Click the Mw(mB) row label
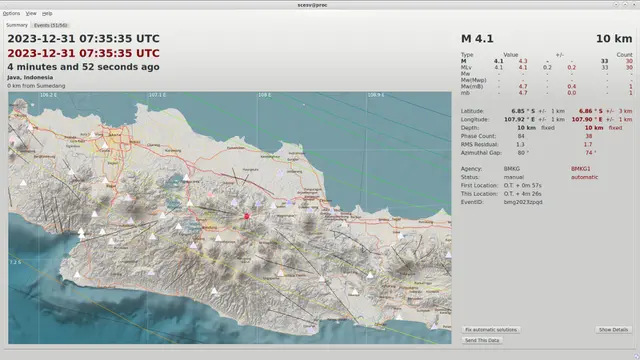The width and height of the screenshot is (640, 360). [472, 87]
